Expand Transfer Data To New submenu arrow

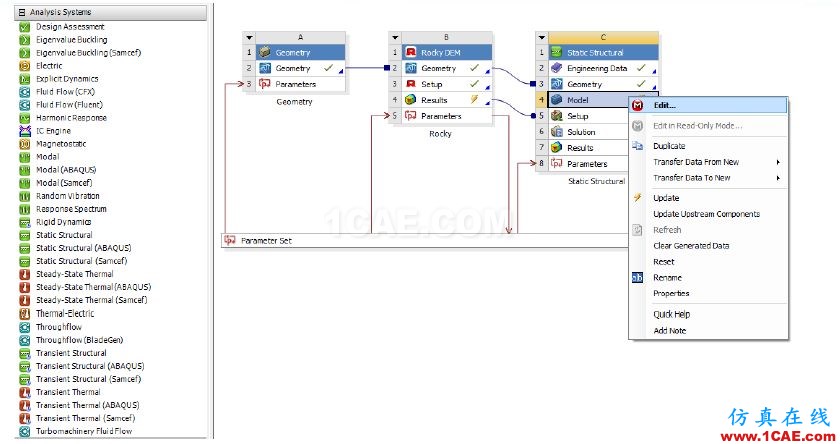[778, 178]
